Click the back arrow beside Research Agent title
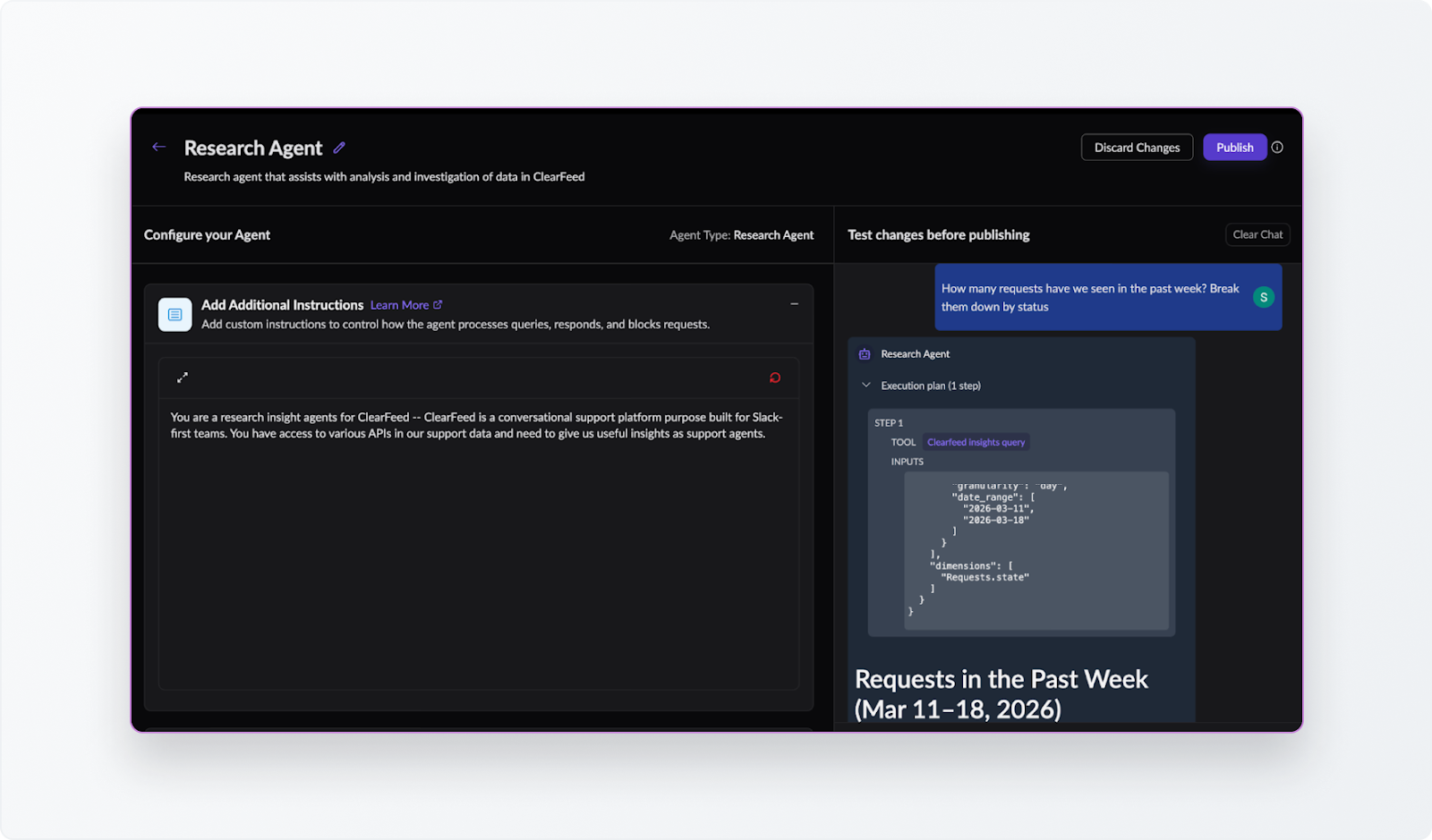 click(158, 147)
